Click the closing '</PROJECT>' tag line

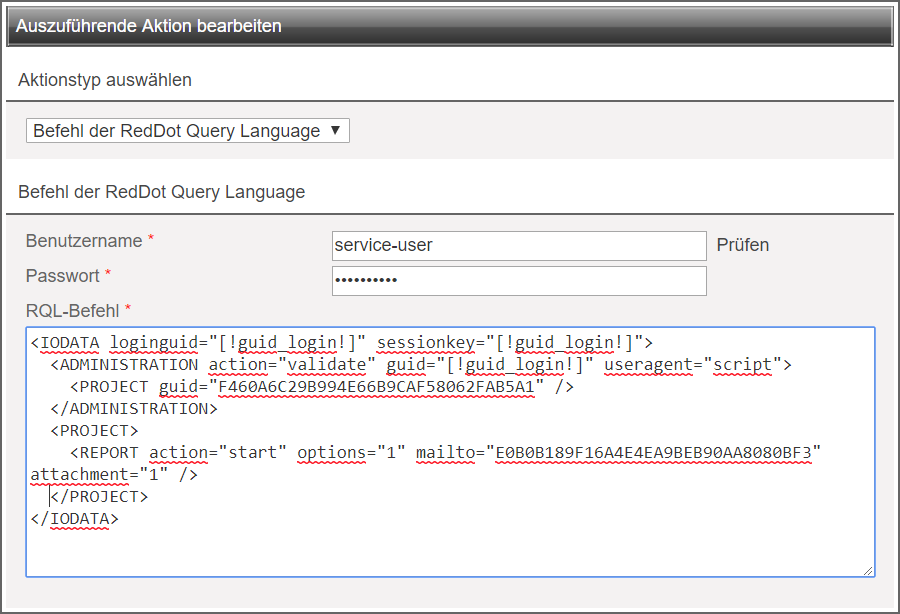(x=99, y=496)
